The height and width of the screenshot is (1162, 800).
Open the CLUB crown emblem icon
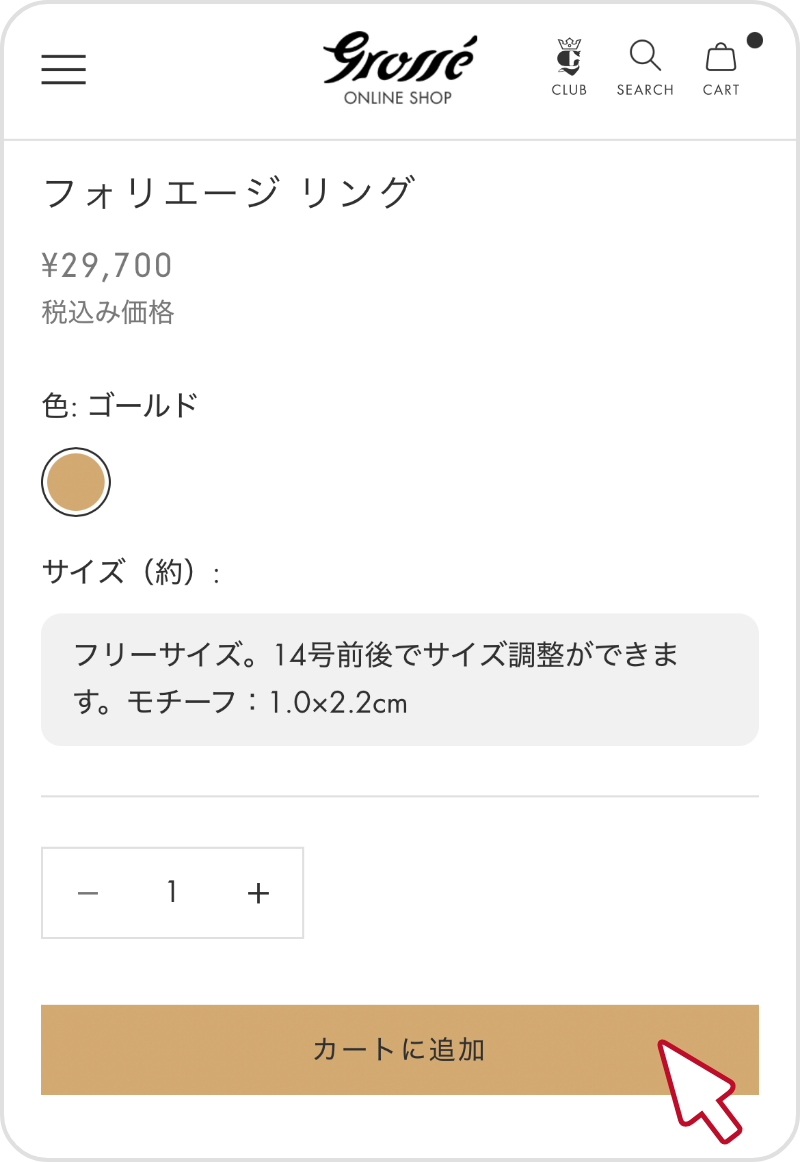click(x=569, y=57)
